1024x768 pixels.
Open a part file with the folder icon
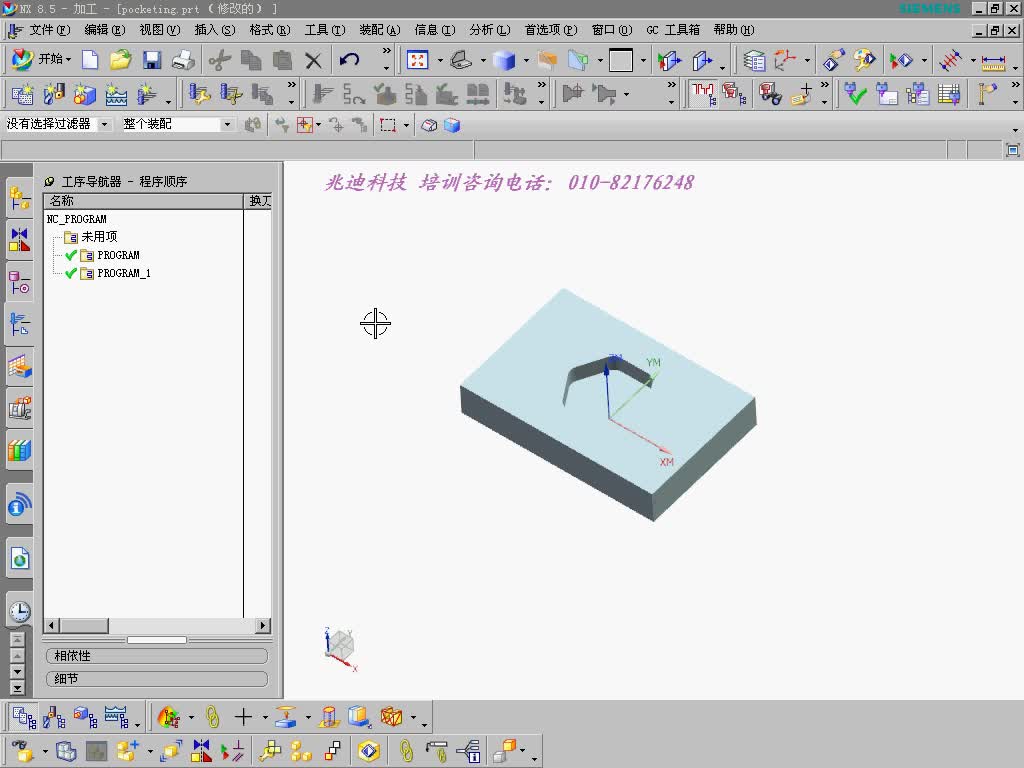click(120, 60)
